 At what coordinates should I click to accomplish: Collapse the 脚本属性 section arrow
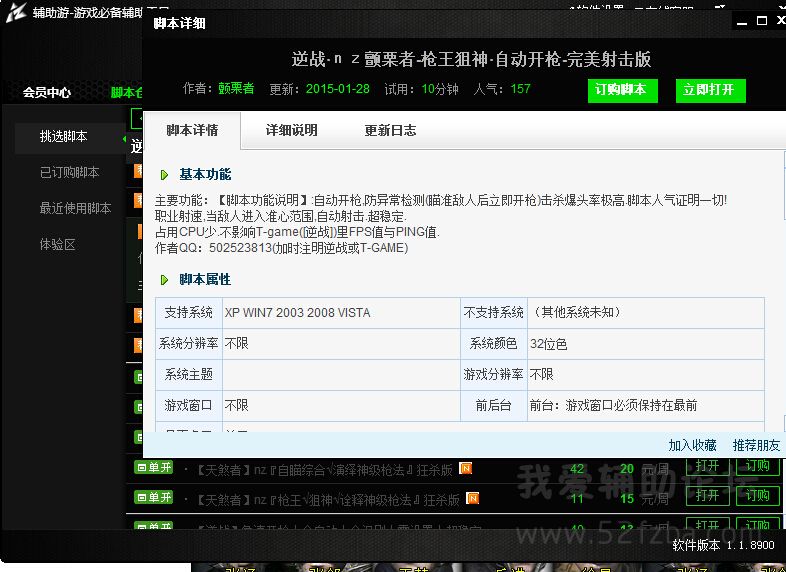click(x=164, y=280)
